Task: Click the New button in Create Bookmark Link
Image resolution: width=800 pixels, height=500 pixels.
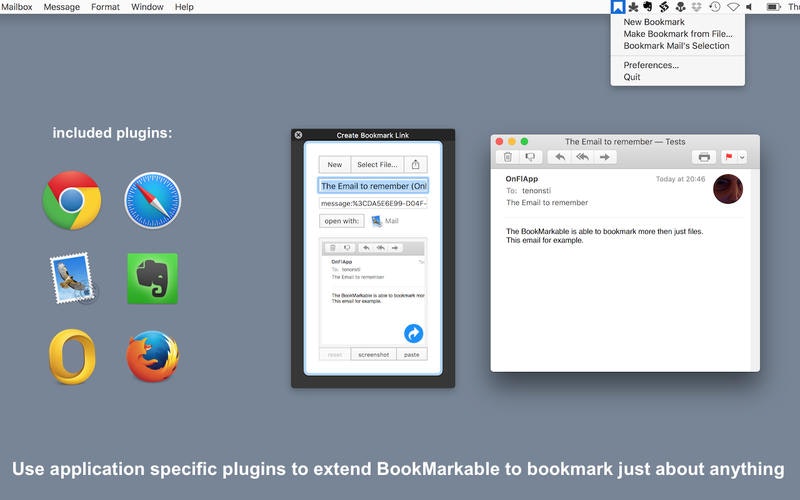Action: [335, 164]
